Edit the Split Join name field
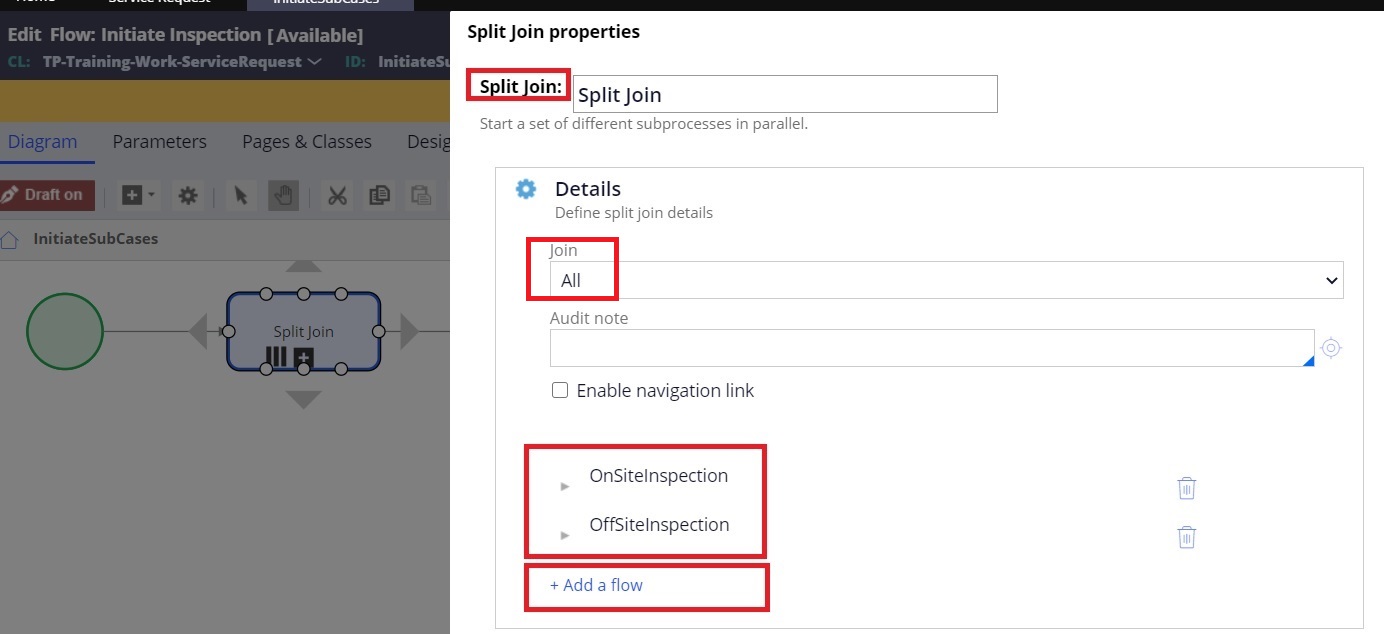The image size is (1384, 634). pyautogui.click(x=784, y=93)
